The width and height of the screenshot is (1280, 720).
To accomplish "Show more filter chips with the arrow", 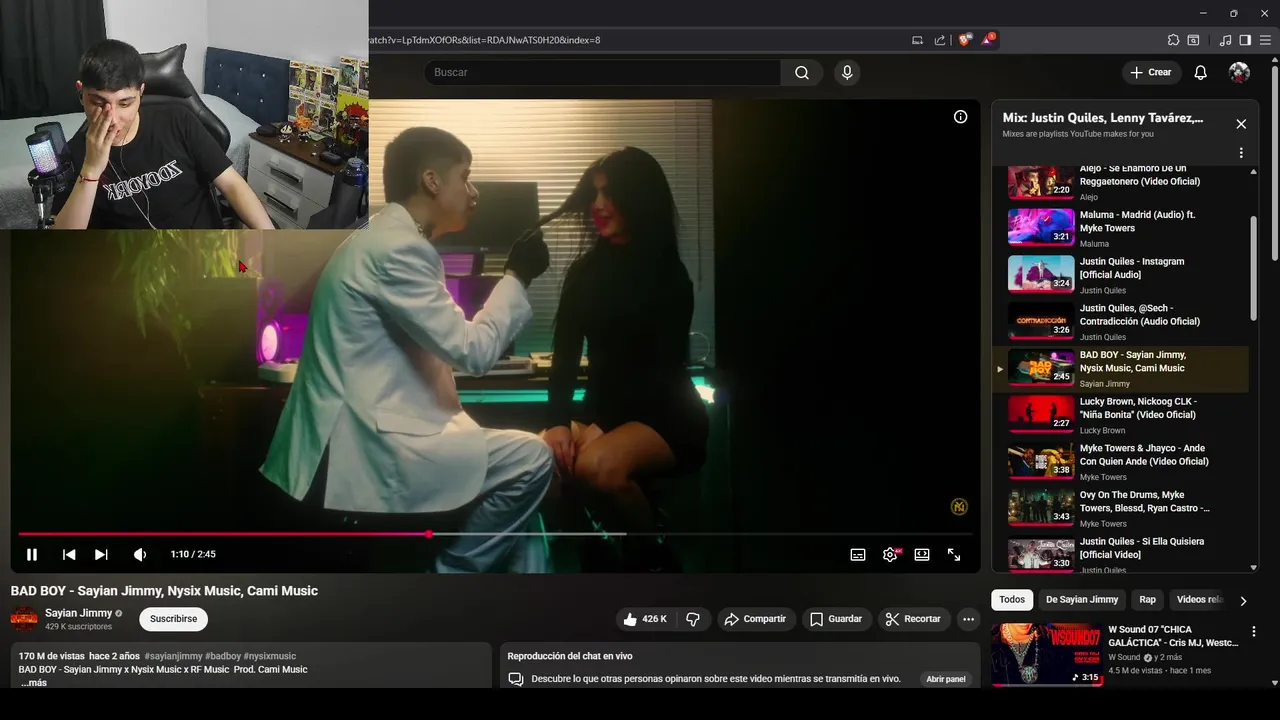I will [x=1243, y=601].
